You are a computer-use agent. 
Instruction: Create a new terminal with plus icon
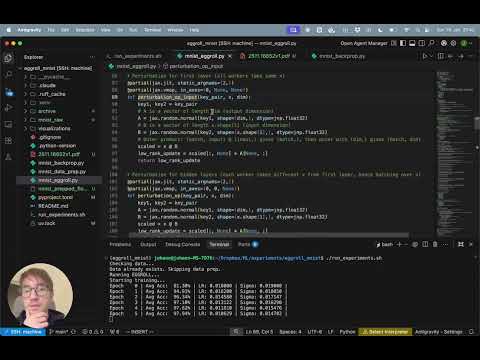(399, 244)
